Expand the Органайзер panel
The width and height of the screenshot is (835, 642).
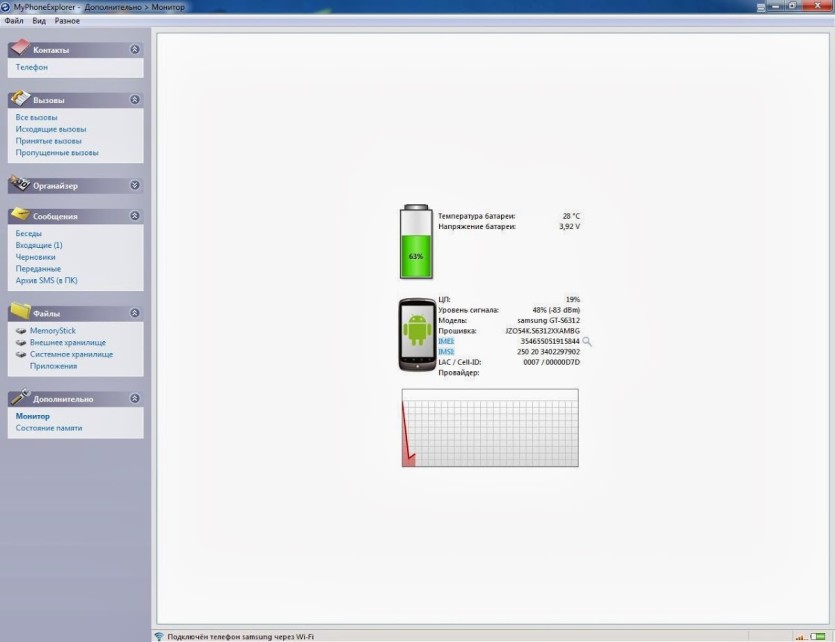(135, 185)
